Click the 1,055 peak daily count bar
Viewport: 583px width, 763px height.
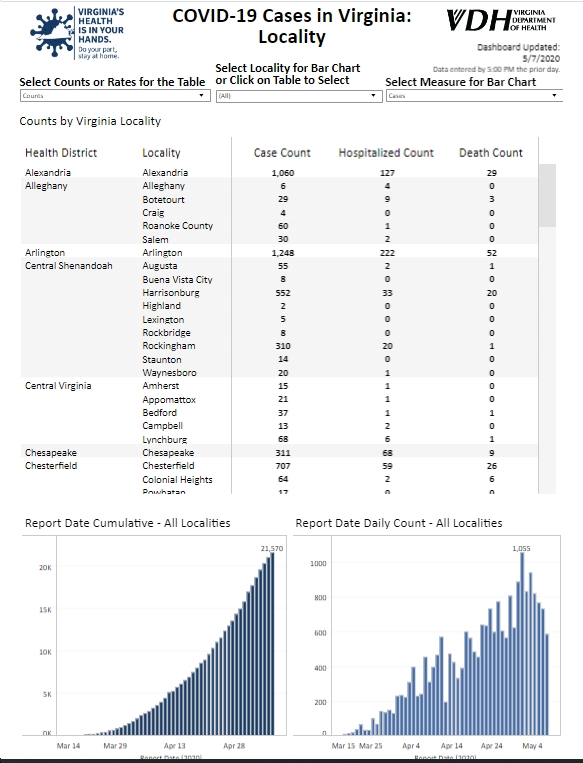tap(522, 643)
